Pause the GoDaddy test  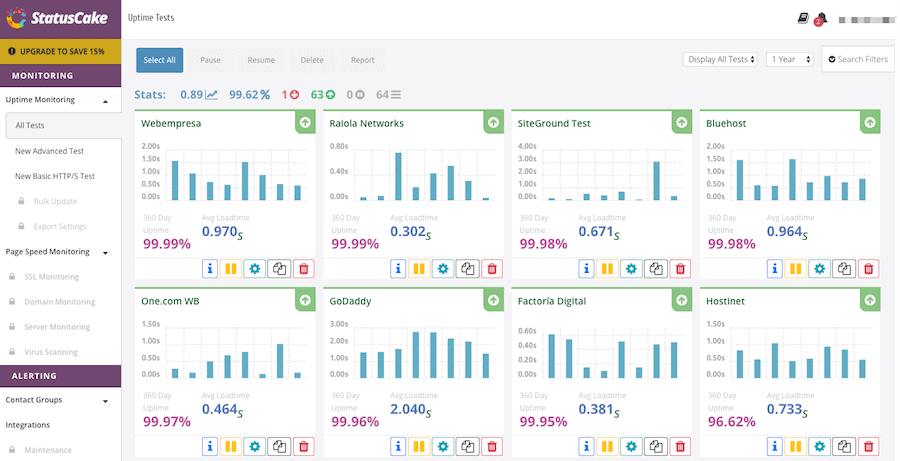pos(419,446)
